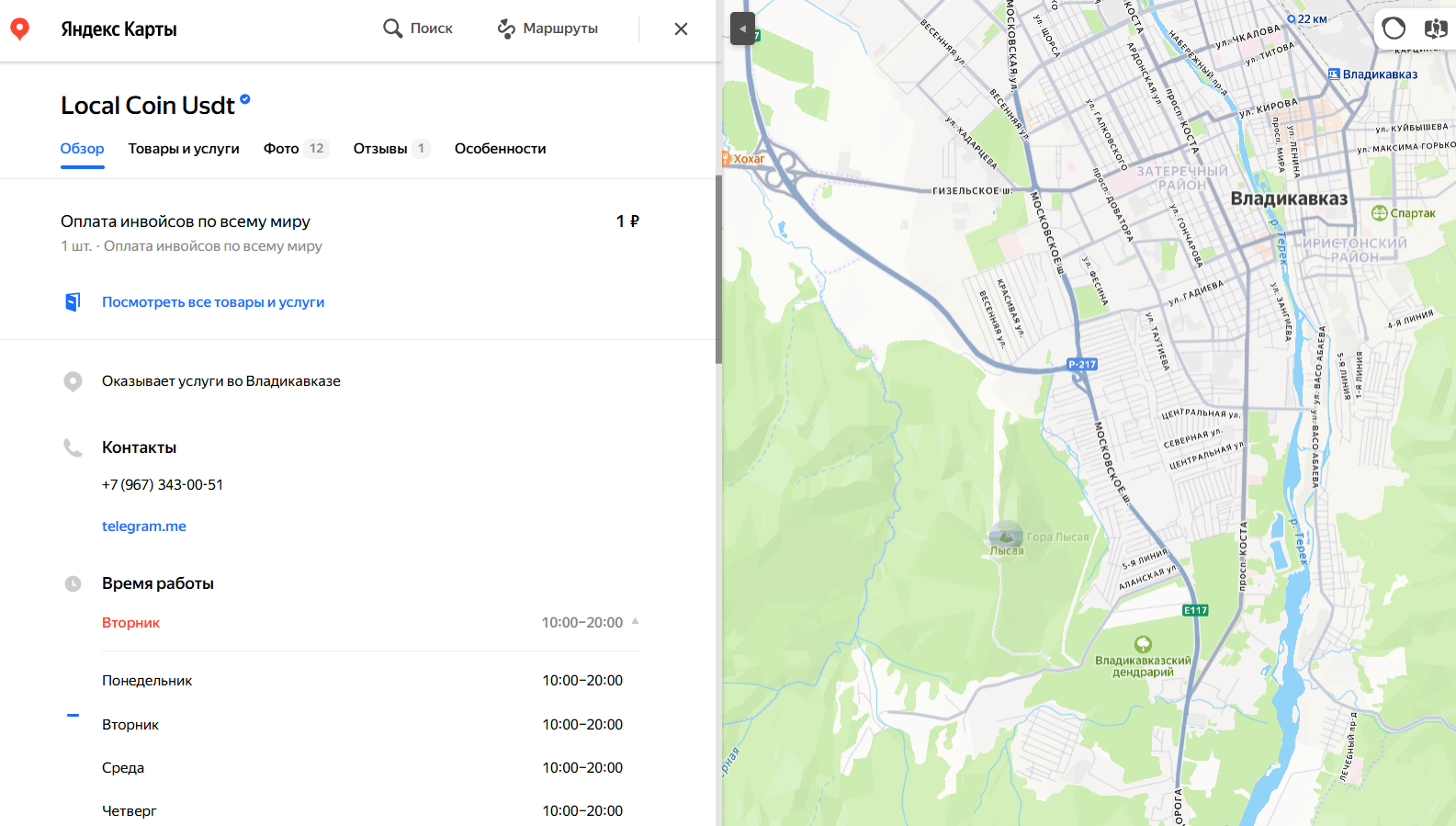Click the red Yandex Maps pin logo

click(x=19, y=29)
